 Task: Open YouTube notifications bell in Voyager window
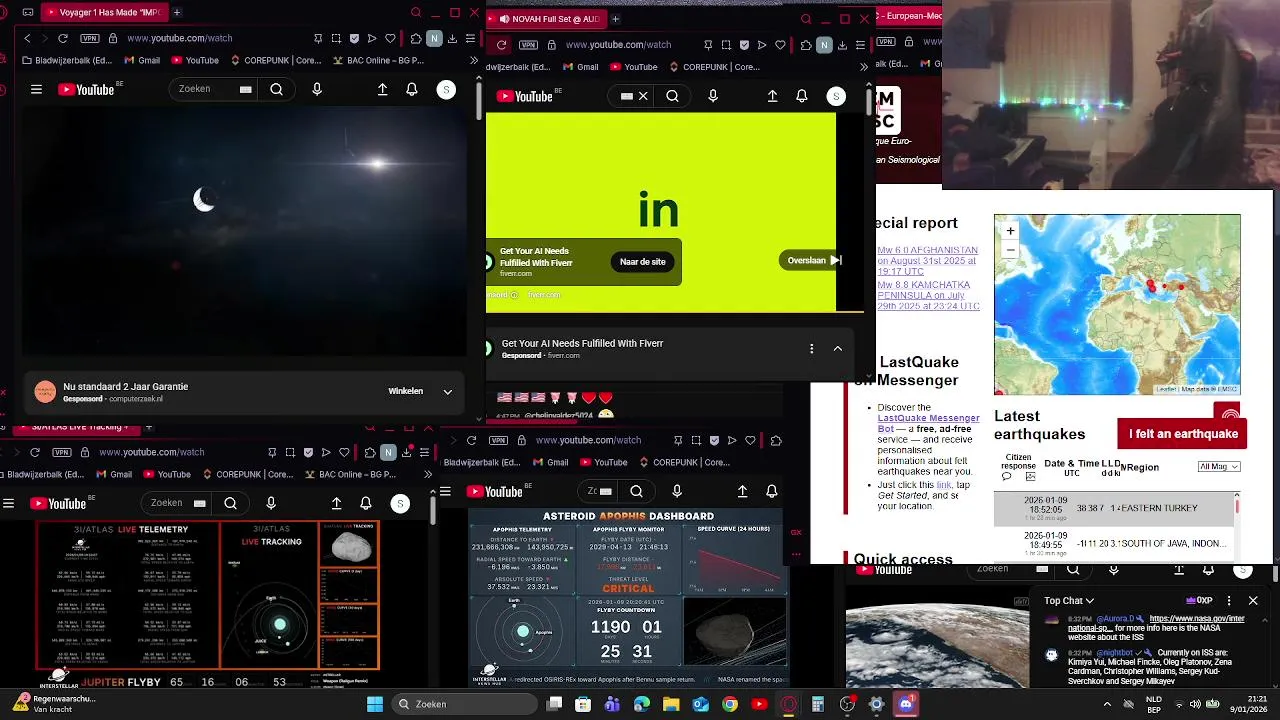[x=412, y=89]
